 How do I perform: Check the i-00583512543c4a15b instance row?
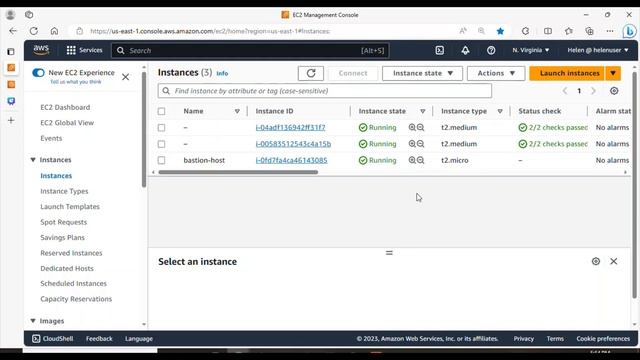coord(162,144)
